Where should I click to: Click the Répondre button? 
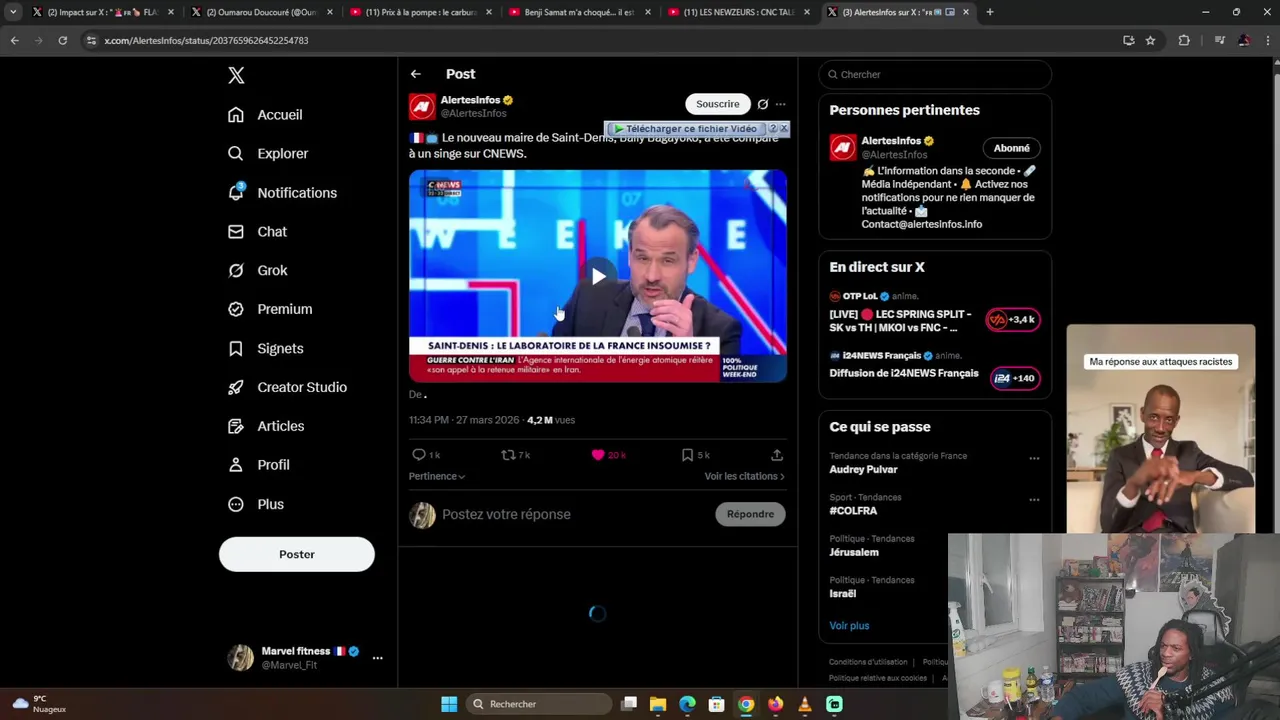[750, 515]
